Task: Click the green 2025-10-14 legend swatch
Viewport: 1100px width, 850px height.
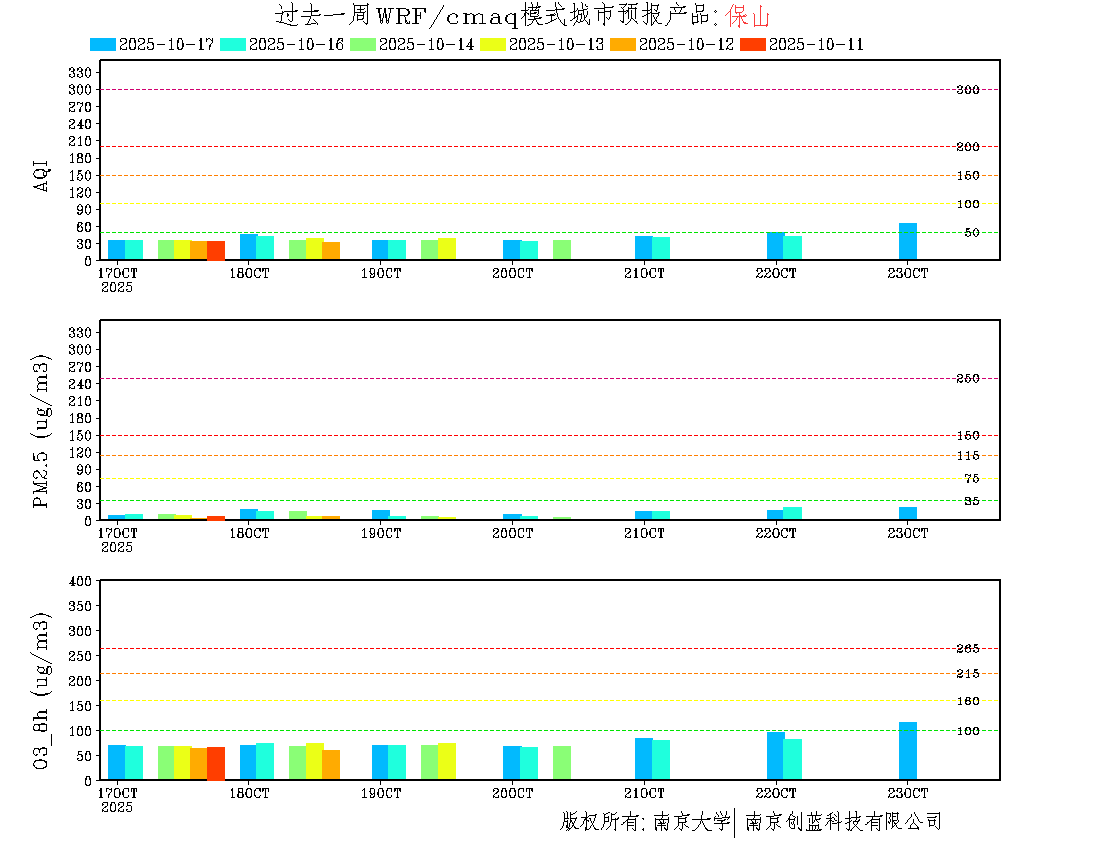Action: coord(363,44)
